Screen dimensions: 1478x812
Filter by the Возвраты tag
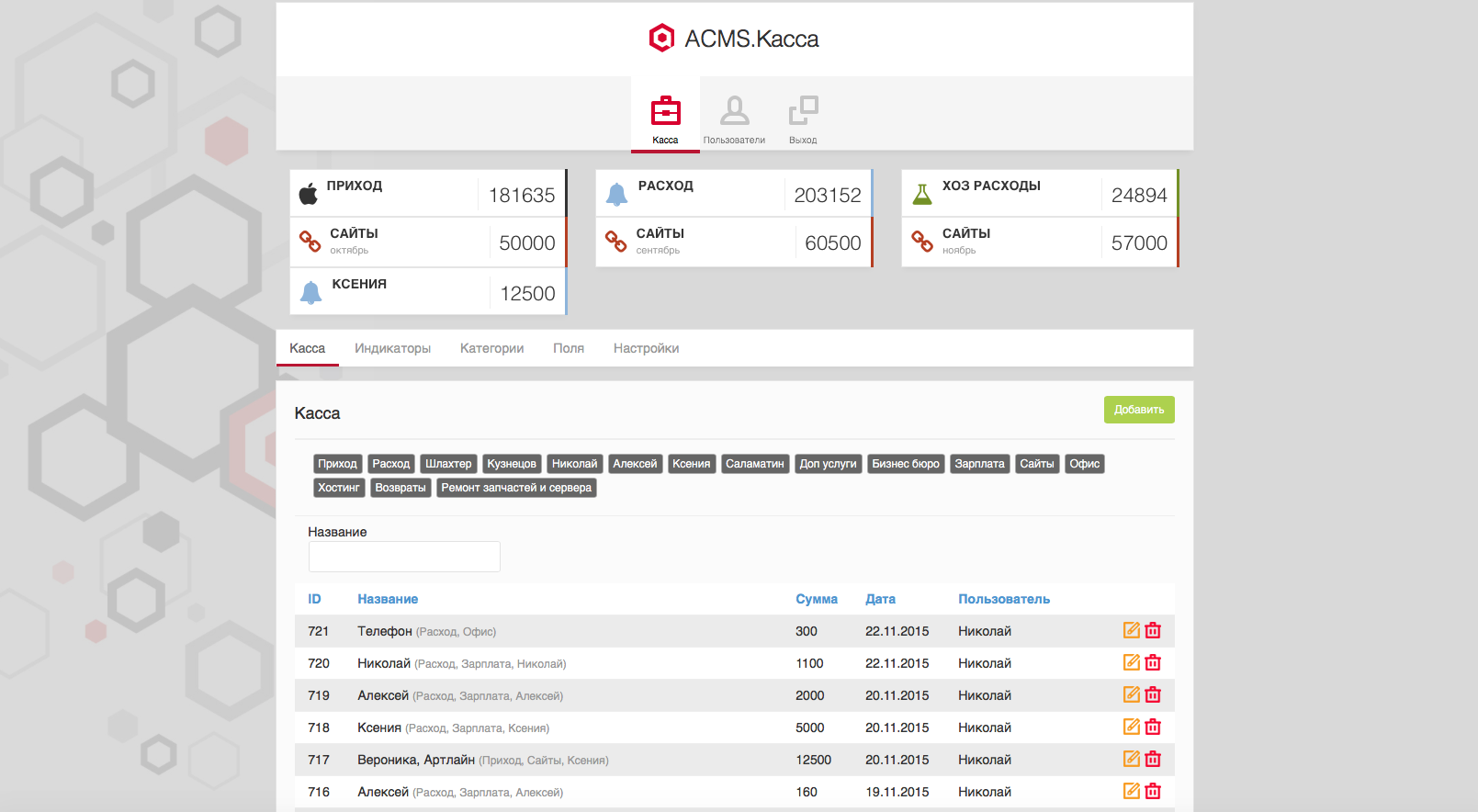[401, 488]
